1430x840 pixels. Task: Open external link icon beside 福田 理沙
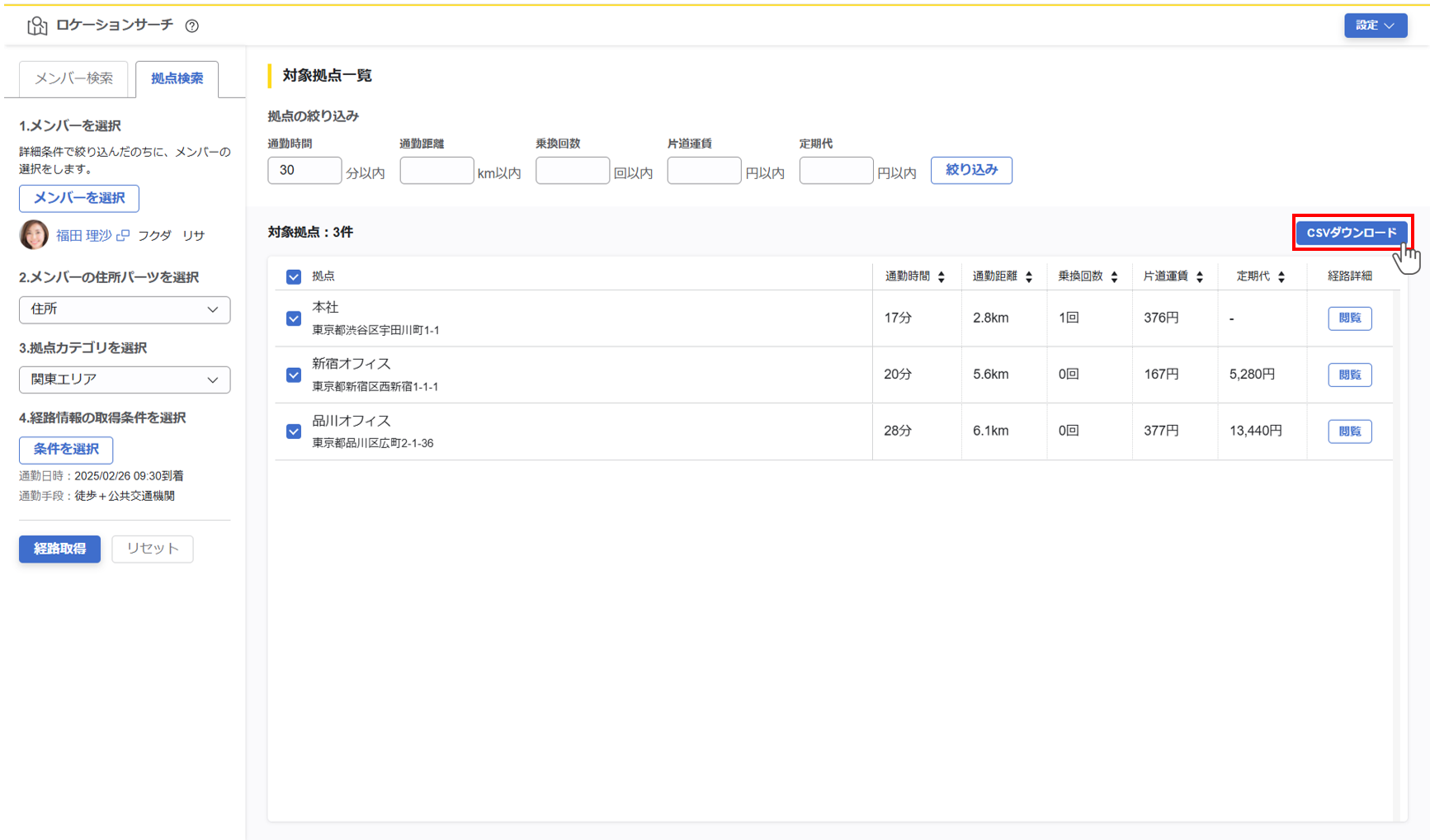123,236
